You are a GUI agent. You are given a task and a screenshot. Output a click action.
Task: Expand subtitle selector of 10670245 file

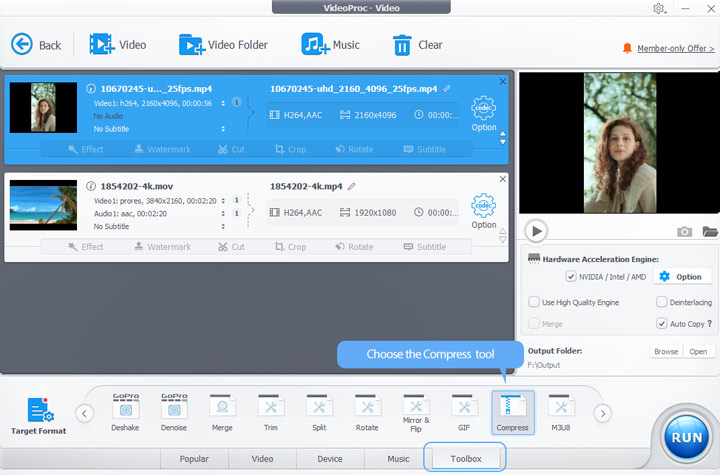tap(223, 129)
